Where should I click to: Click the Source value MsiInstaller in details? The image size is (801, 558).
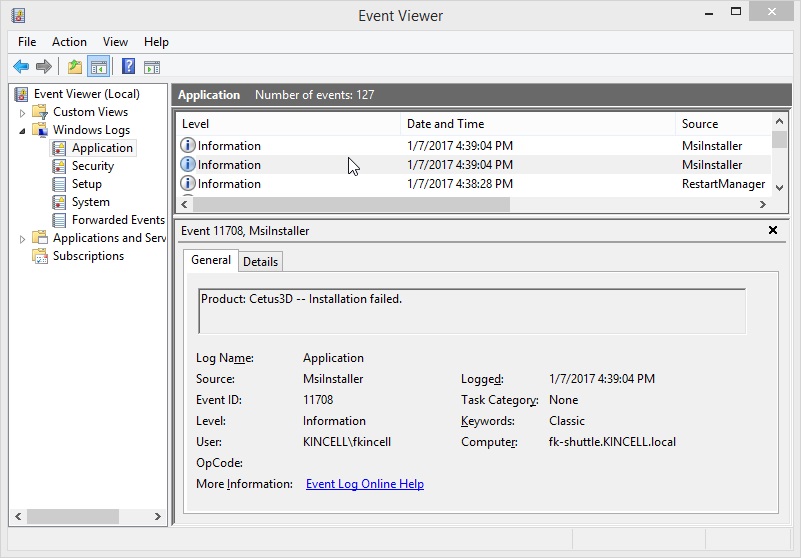point(333,379)
